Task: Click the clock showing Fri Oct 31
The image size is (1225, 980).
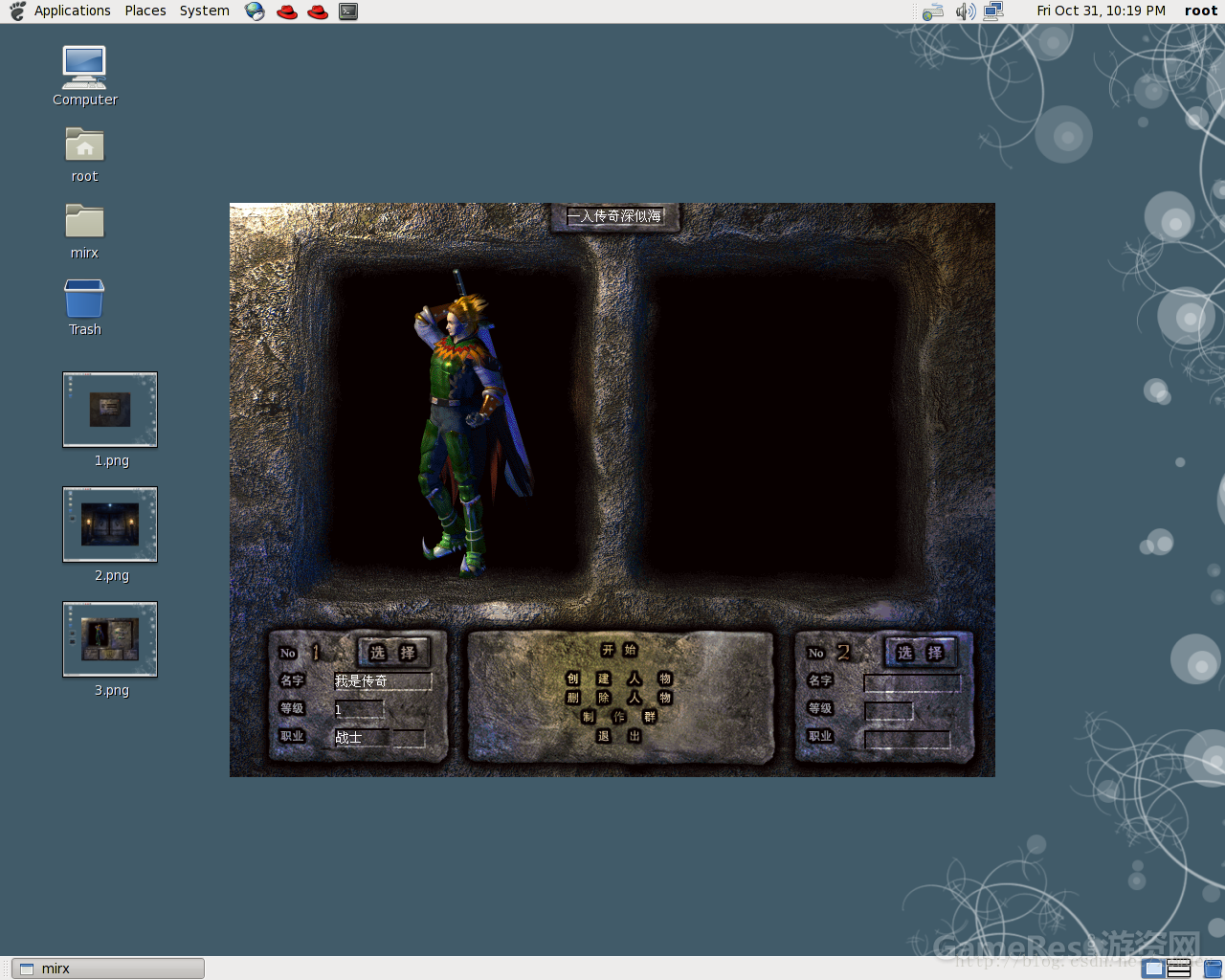Action: coord(1102,11)
